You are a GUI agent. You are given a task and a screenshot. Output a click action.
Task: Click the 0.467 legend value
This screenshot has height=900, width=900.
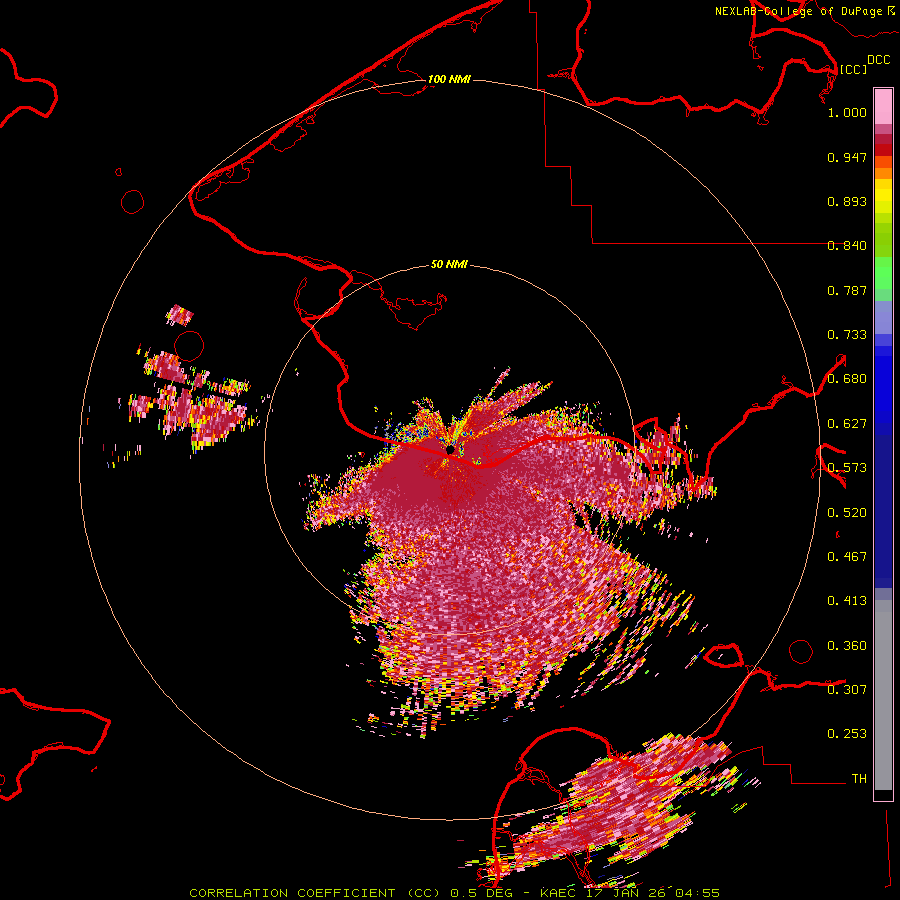(847, 557)
